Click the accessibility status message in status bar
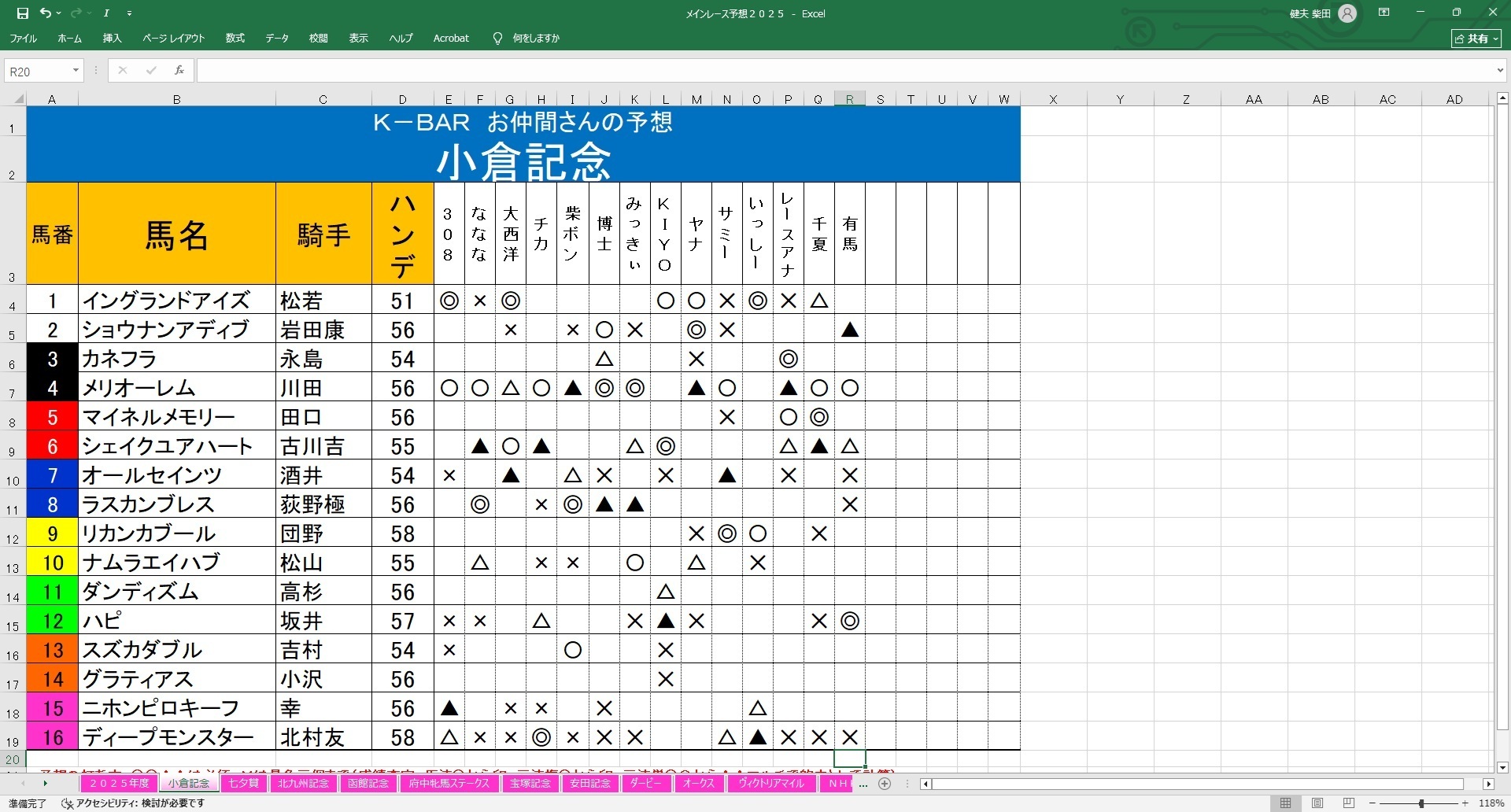This screenshot has height=812, width=1511. 134,803
